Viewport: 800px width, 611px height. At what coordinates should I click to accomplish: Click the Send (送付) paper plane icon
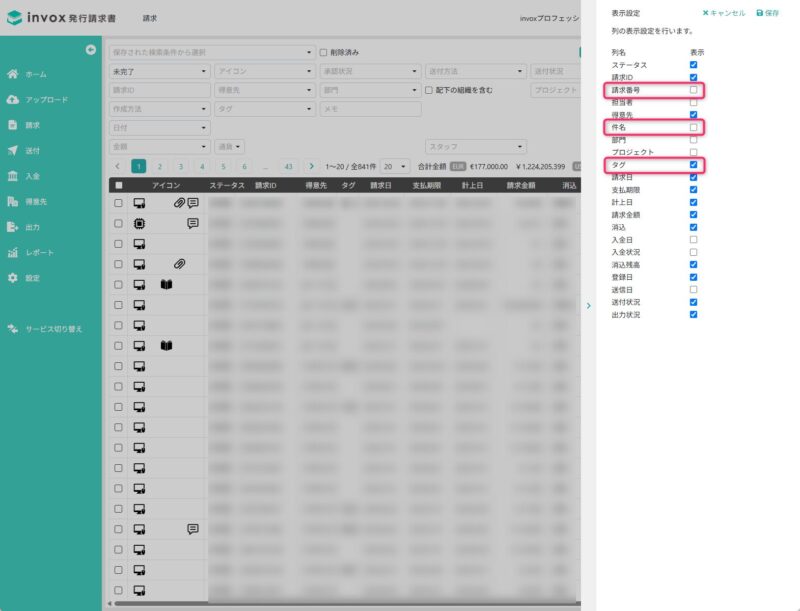13,151
